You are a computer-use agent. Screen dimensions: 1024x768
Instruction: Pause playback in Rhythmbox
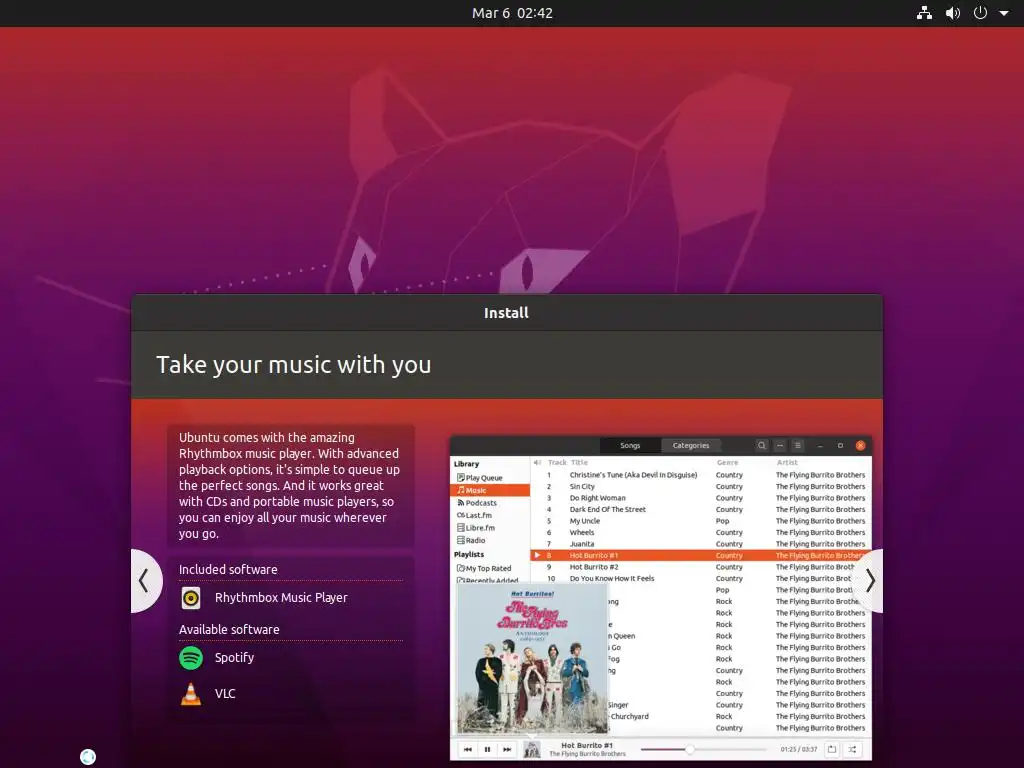pos(487,749)
